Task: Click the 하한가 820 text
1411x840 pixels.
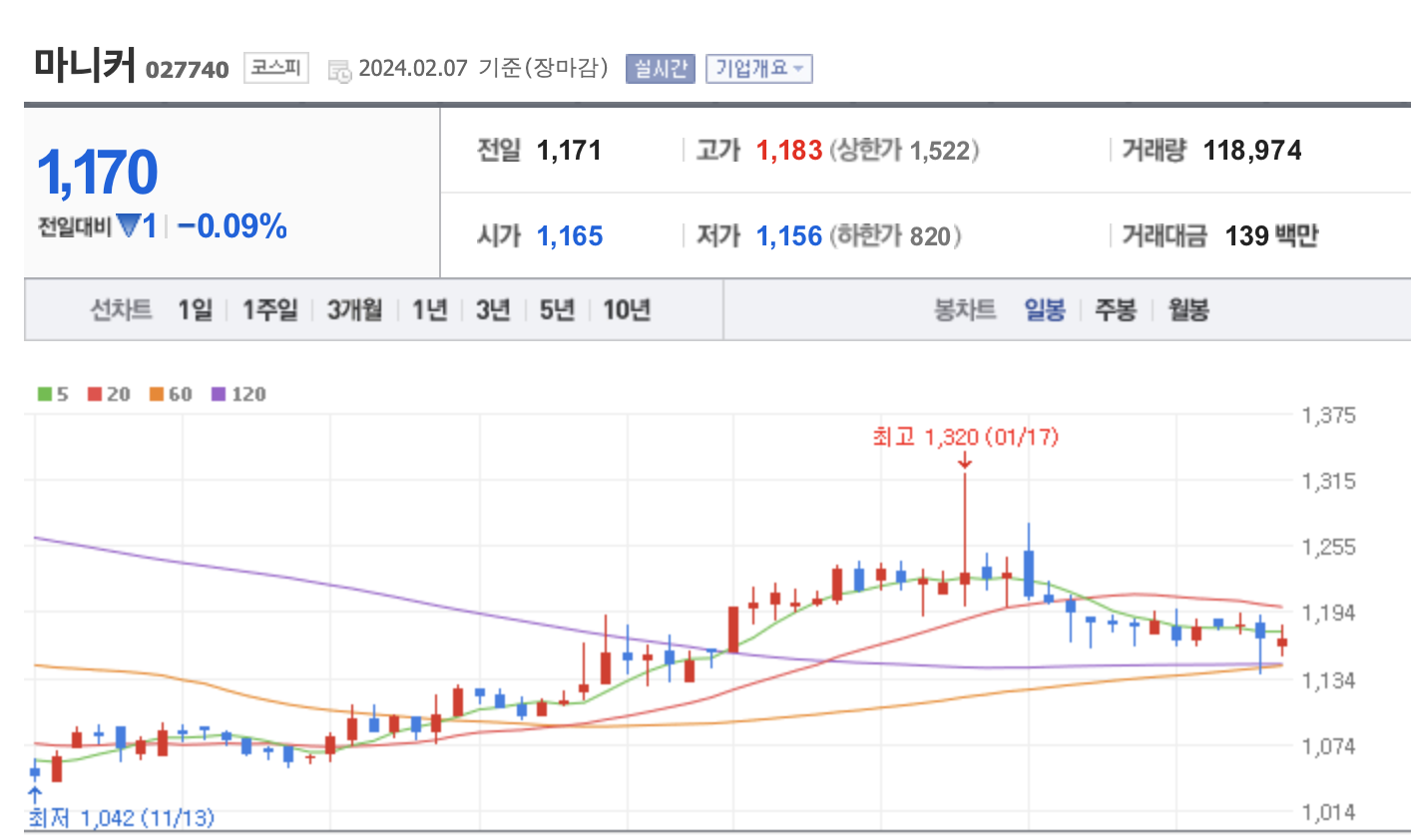Action: 895,236
